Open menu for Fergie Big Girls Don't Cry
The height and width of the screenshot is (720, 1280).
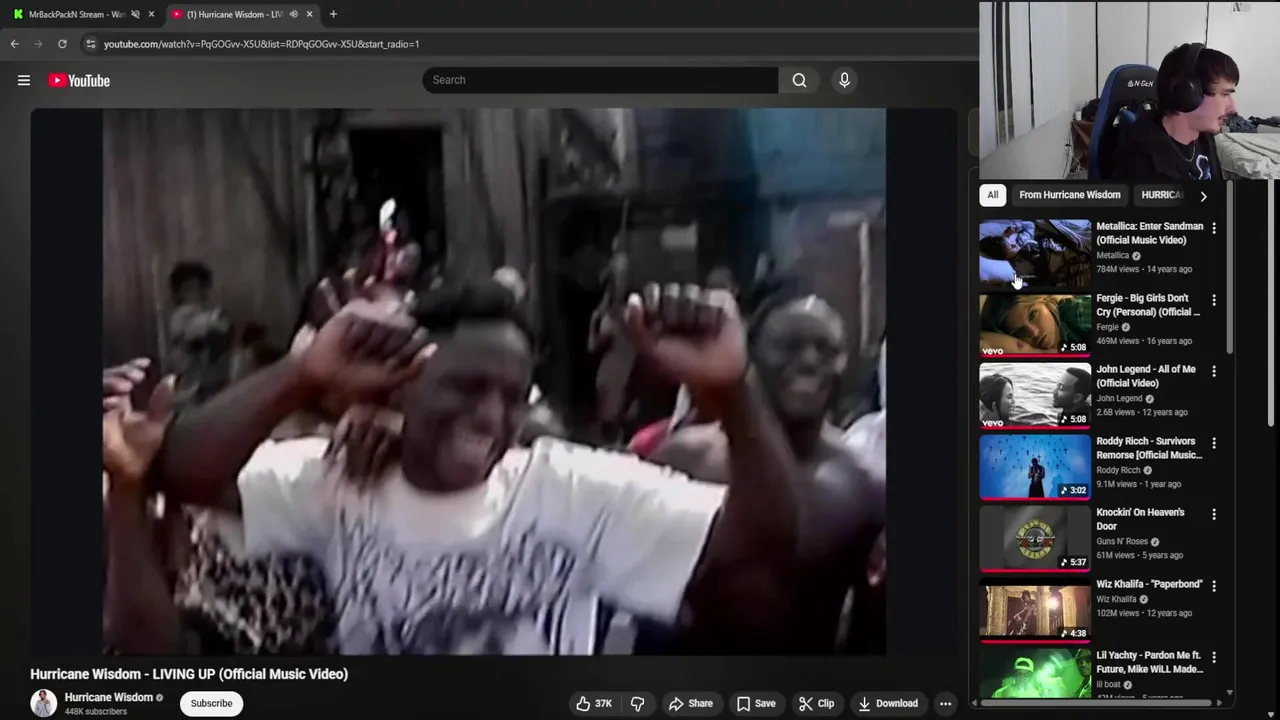[x=1214, y=300]
